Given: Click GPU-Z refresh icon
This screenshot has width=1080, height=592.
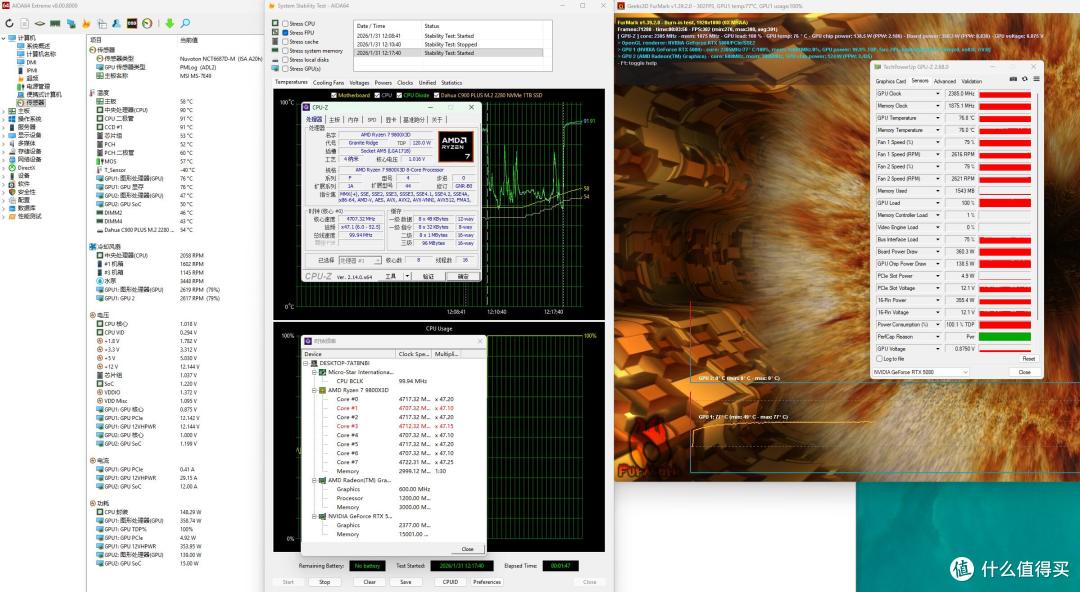Looking at the screenshot, I should coord(1024,80).
